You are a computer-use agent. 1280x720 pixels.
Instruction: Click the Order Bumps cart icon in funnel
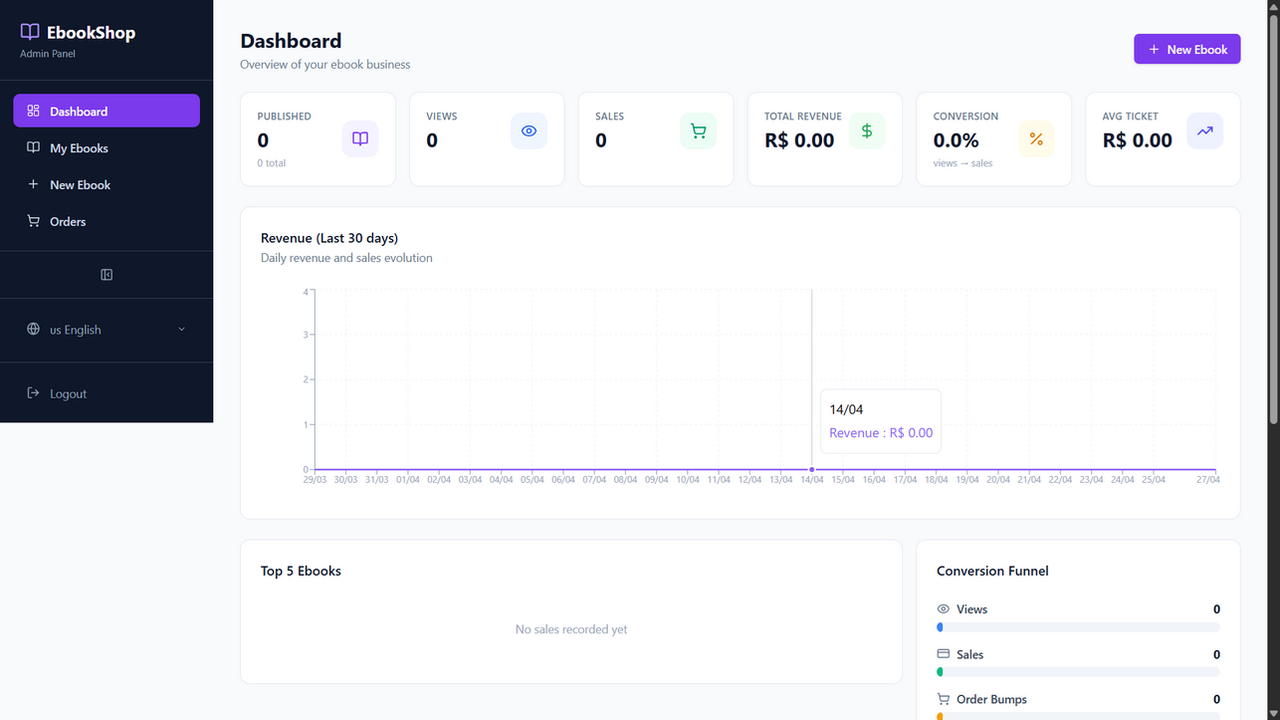click(x=943, y=699)
